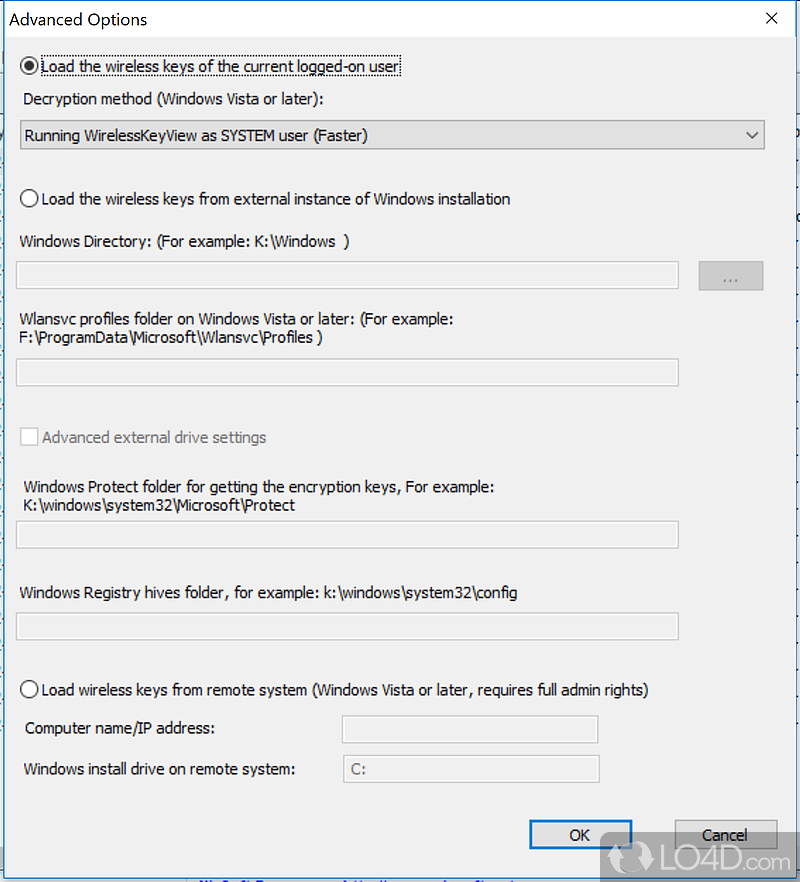Click the Windows install drive field showing C:
Screen dimensions: 800x882
pos(470,769)
